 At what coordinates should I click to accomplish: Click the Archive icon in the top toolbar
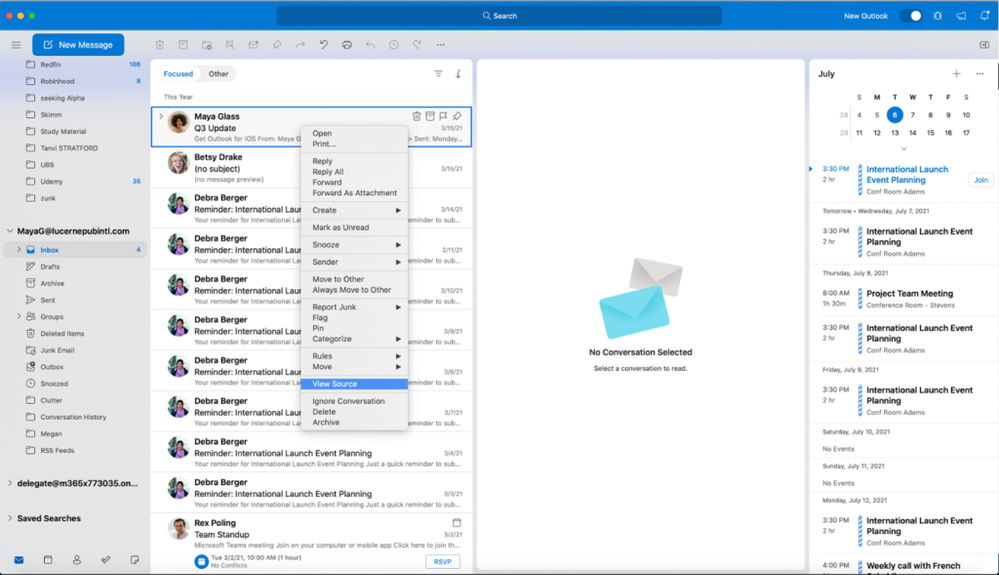coord(183,45)
